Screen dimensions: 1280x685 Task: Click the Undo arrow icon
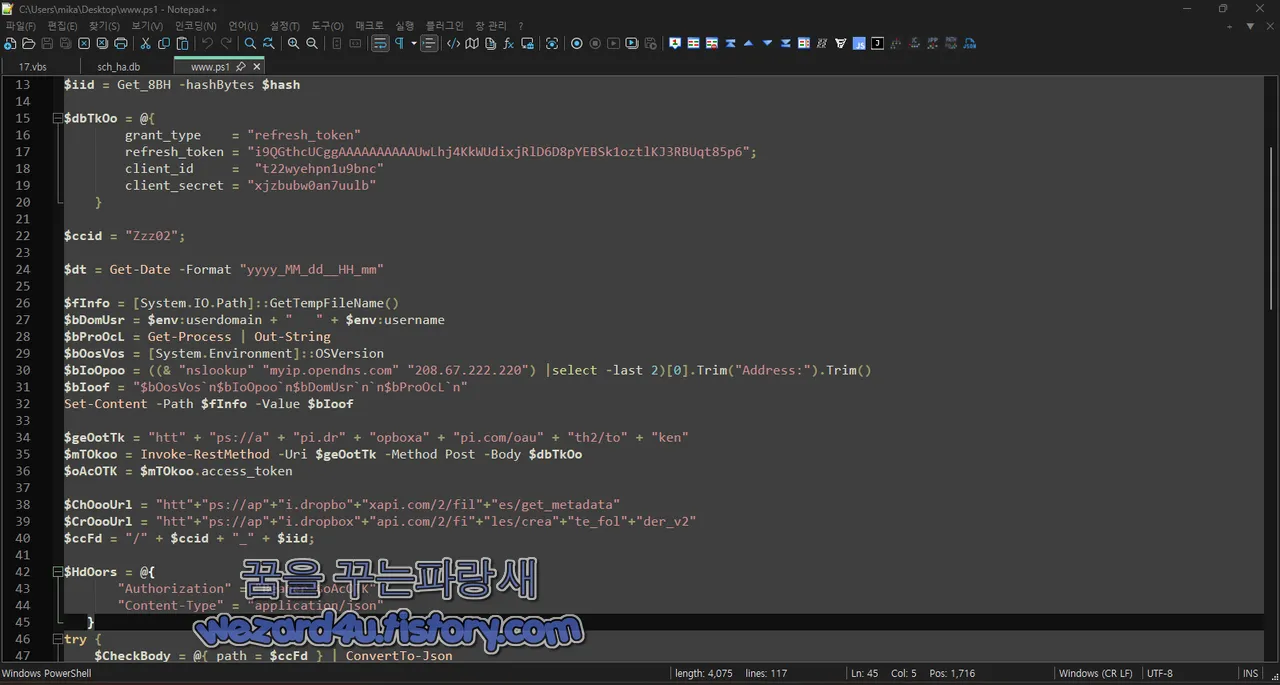click(x=207, y=44)
